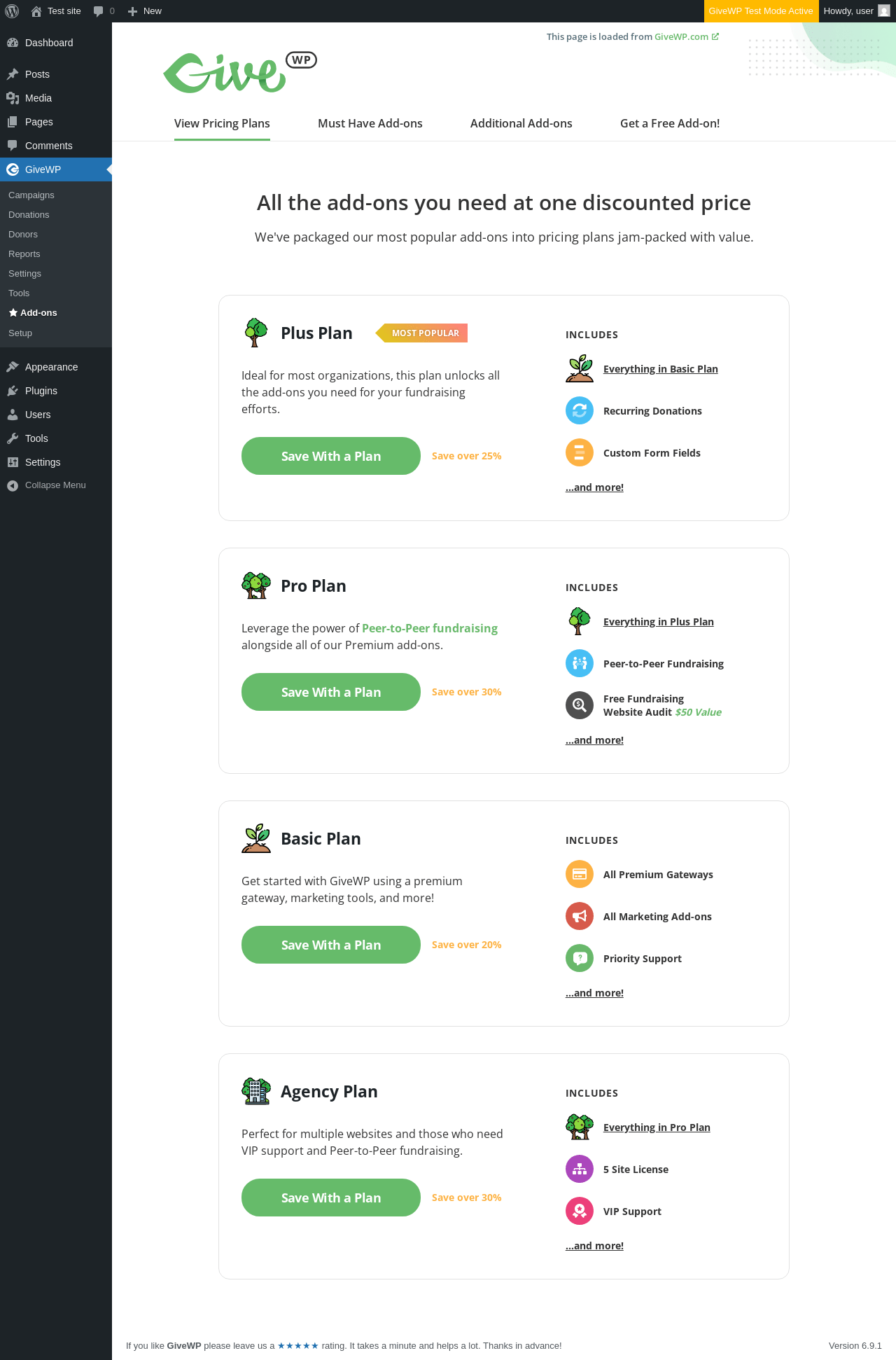896x1360 pixels.
Task: Click the Free Fundraising Website Audit icon
Action: pos(580,705)
